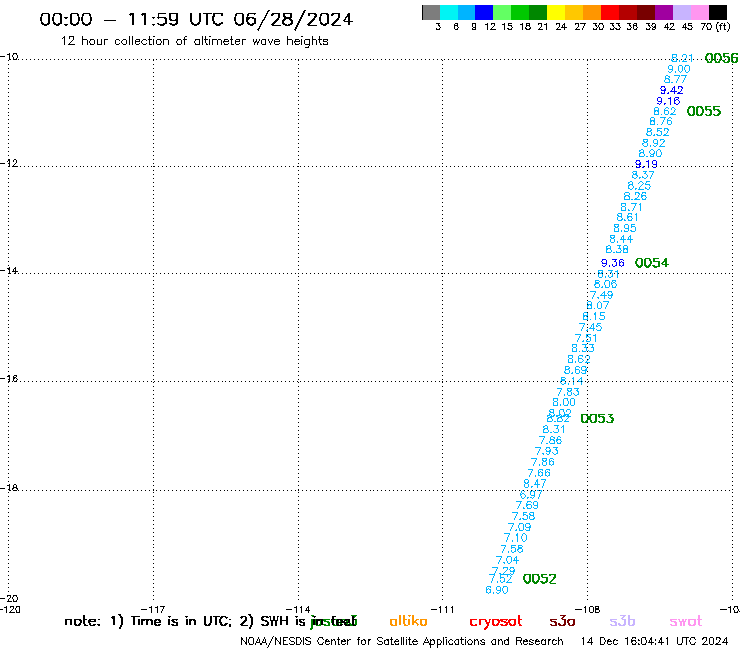Click the wave height value 6.97
The width and height of the screenshot is (740, 650).
531,495
